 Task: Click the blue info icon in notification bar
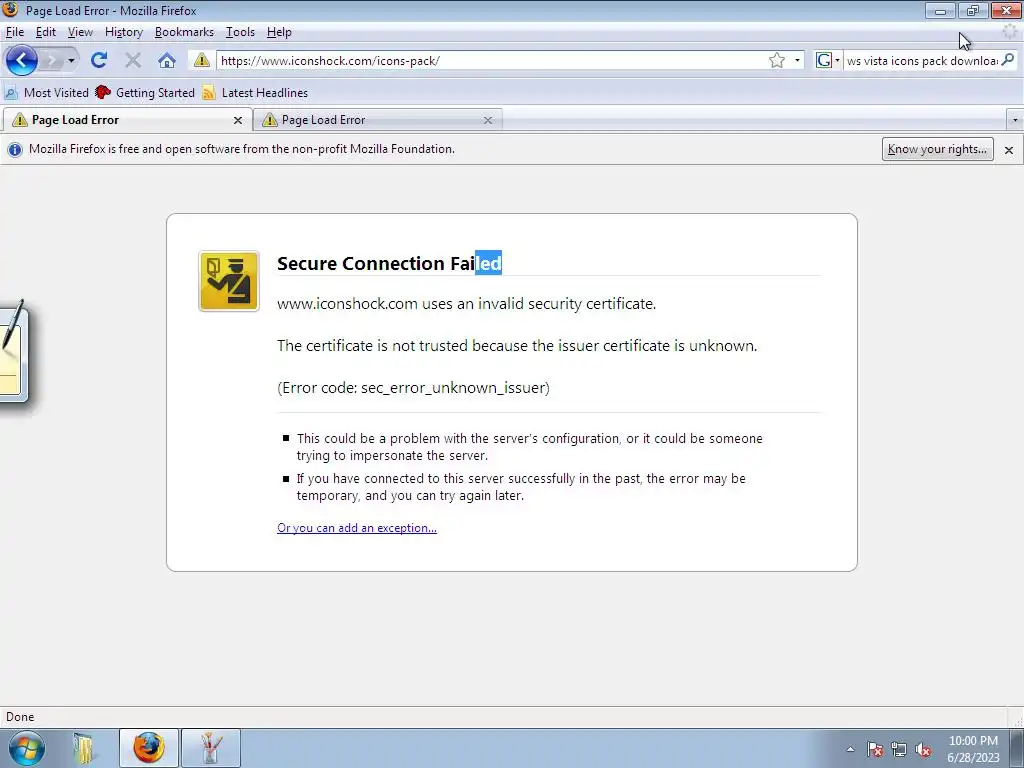click(14, 150)
